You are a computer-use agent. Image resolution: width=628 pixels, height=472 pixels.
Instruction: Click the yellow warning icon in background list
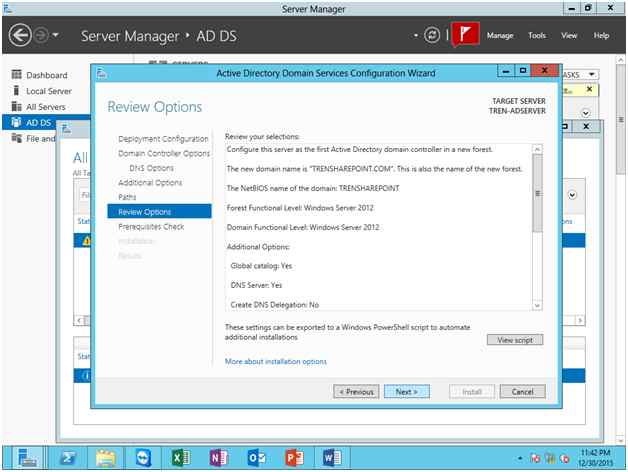86,241
